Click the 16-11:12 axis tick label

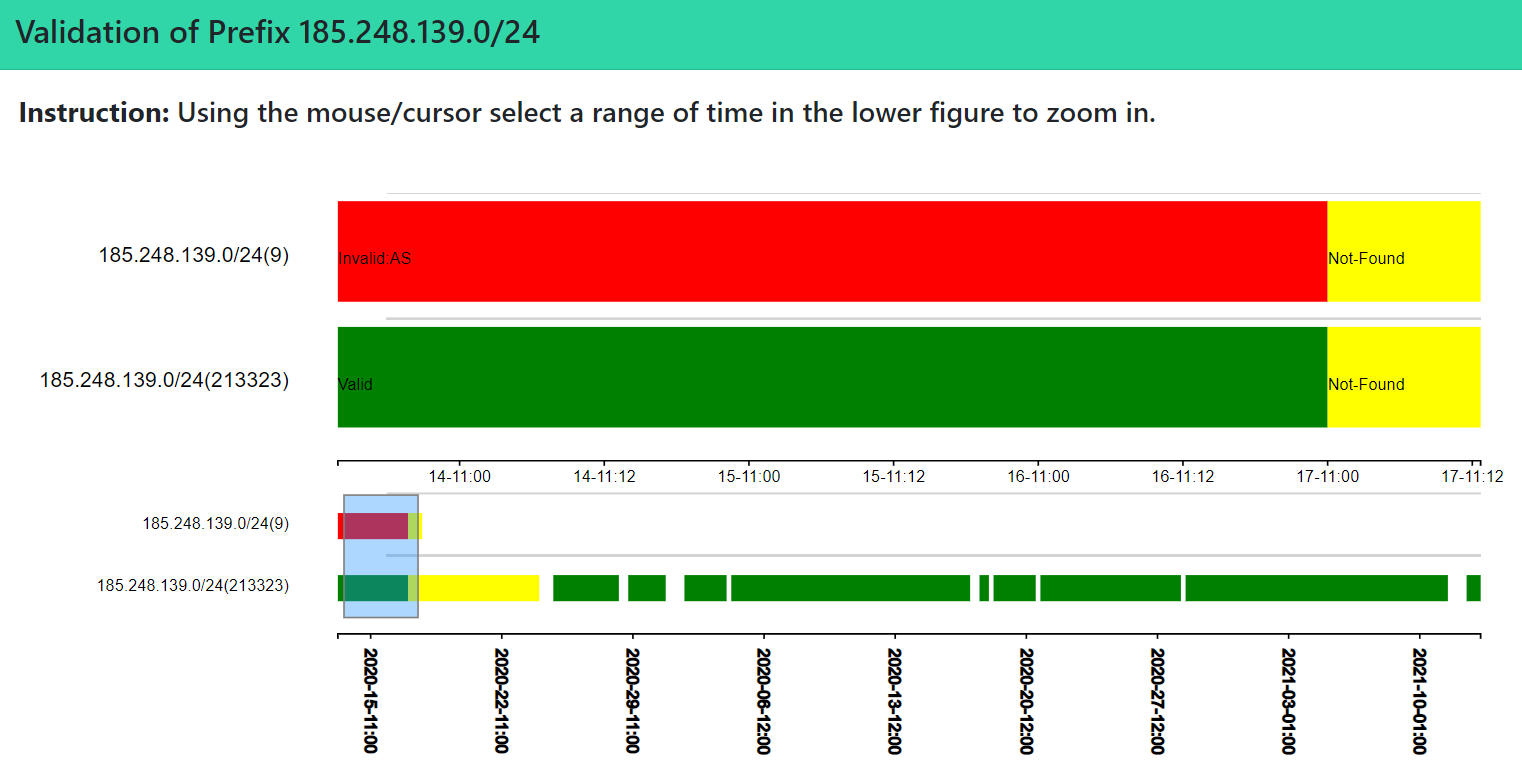click(x=1183, y=477)
